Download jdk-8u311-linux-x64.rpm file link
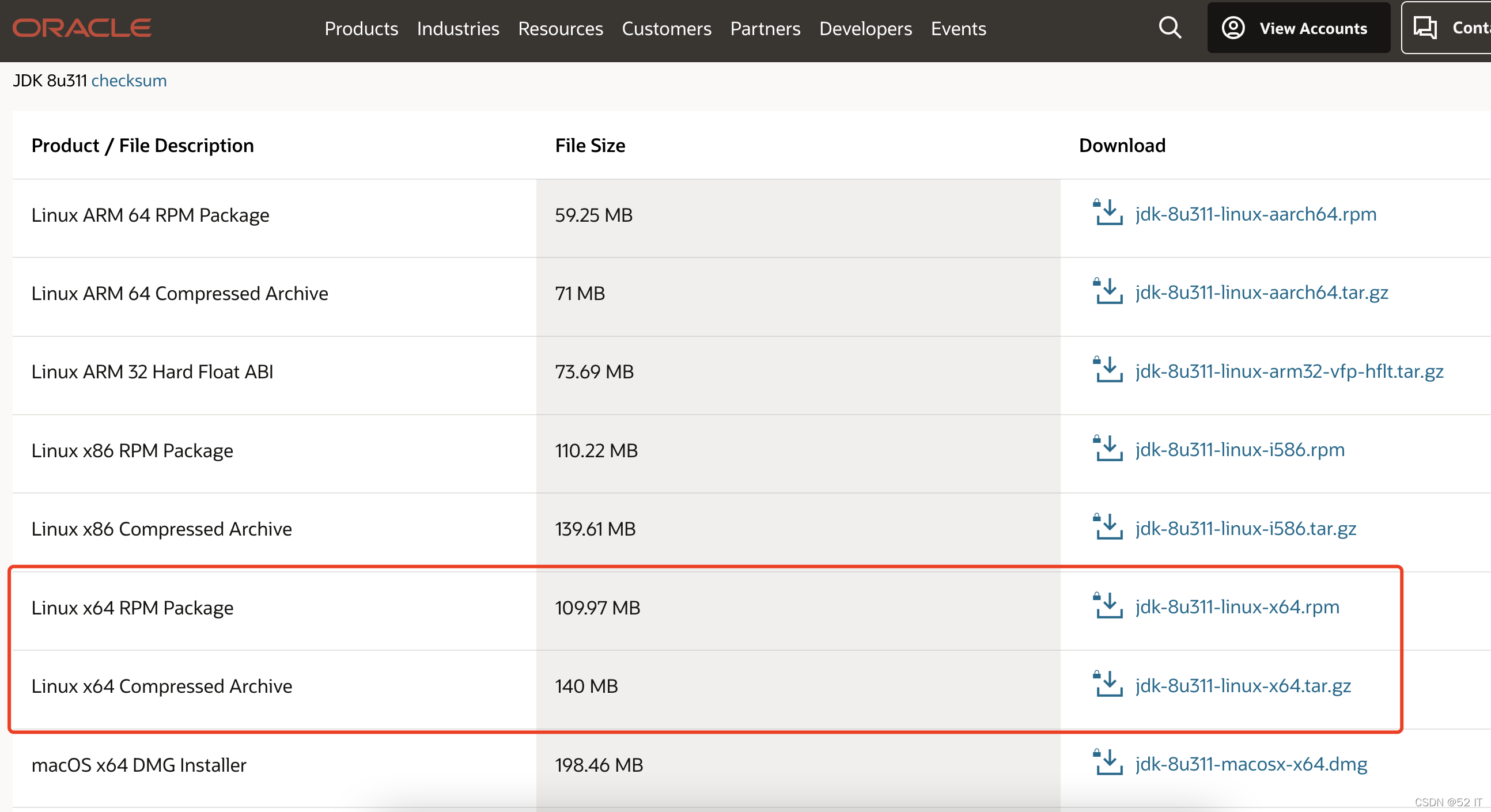This screenshot has width=1491, height=812. [x=1237, y=606]
